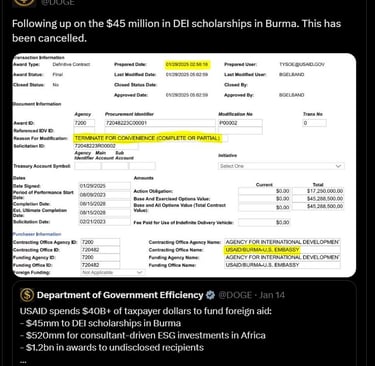Click the @DOGE handle in quoted post
The height and width of the screenshot is (366, 375).
pos(235,295)
